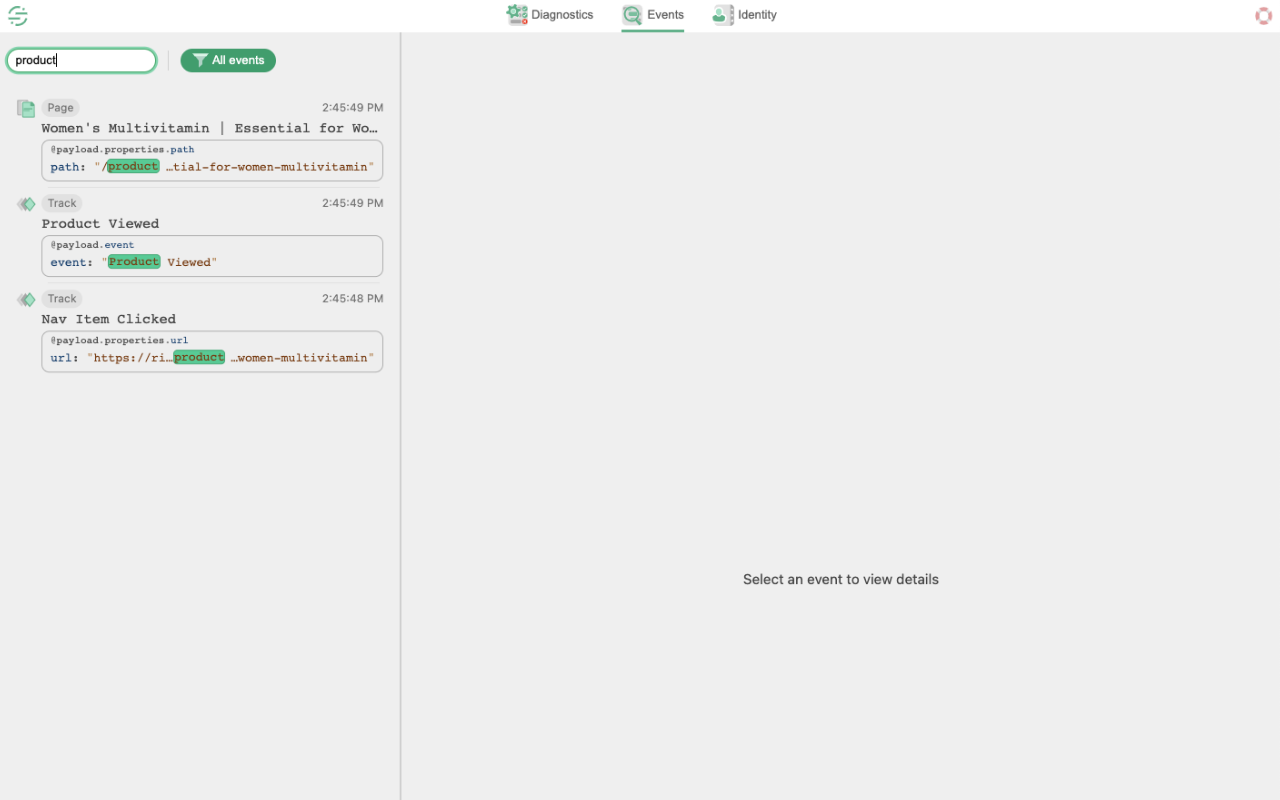Click the funnel icon inside All events button
Image resolution: width=1280 pixels, height=800 pixels.
coord(198,60)
